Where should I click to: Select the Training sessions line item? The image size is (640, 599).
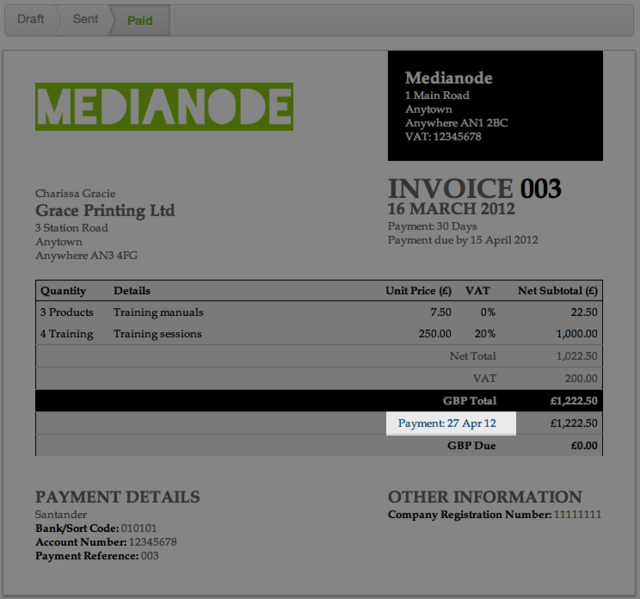pyautogui.click(x=157, y=334)
